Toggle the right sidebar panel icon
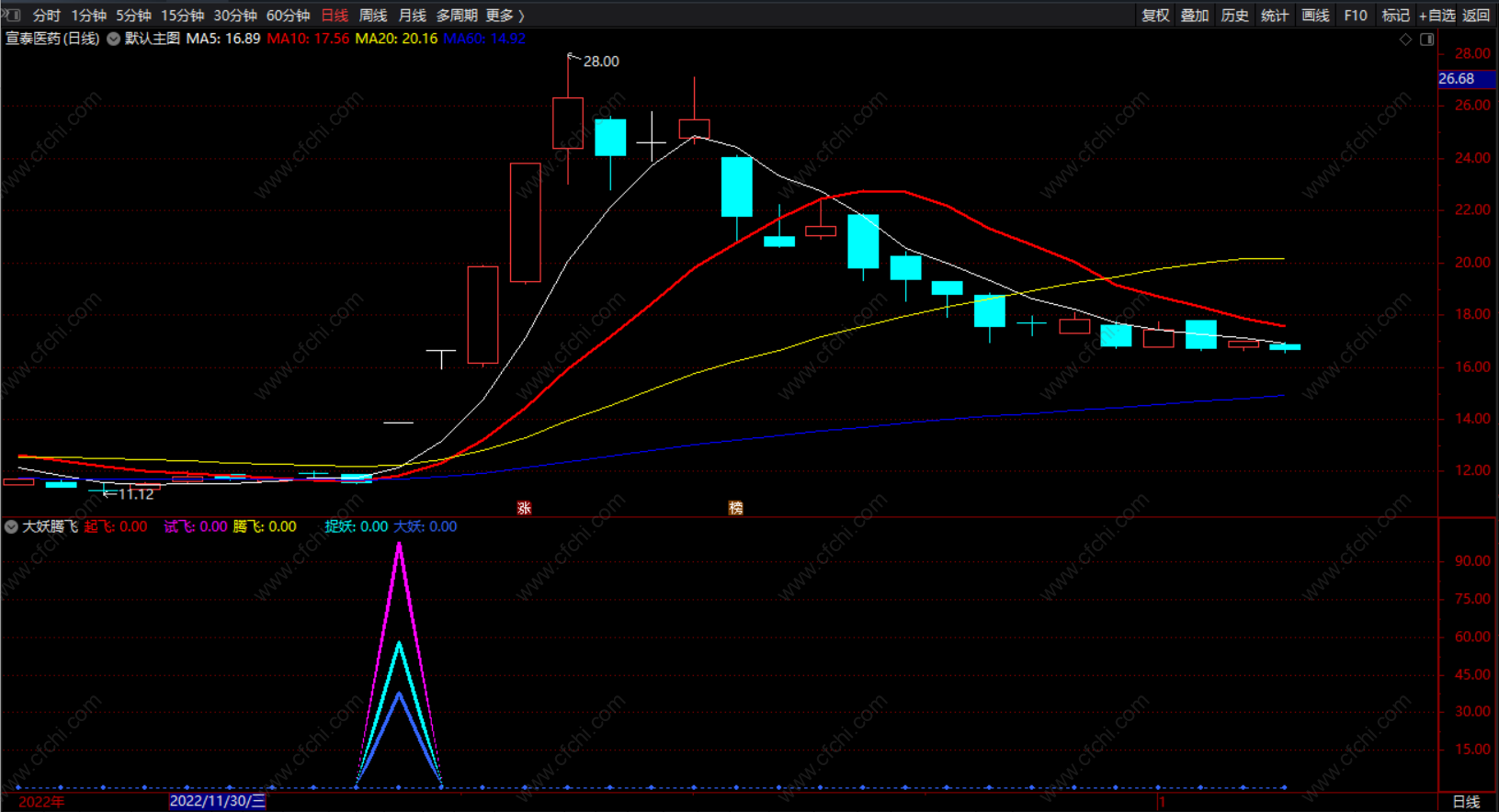The image size is (1499, 812). 1427,39
